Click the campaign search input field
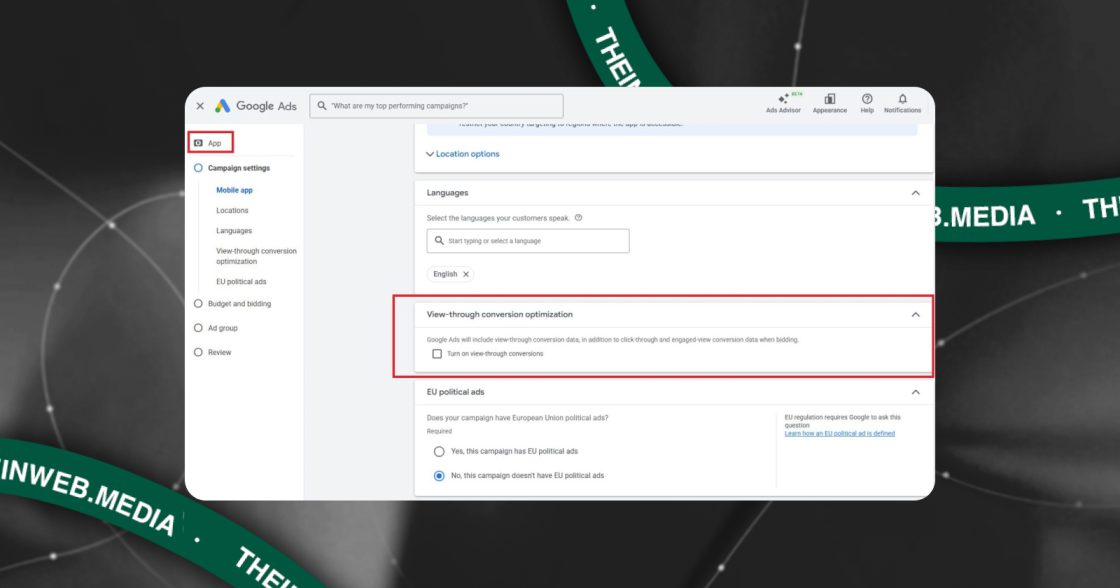This screenshot has width=1120, height=588. [x=437, y=105]
